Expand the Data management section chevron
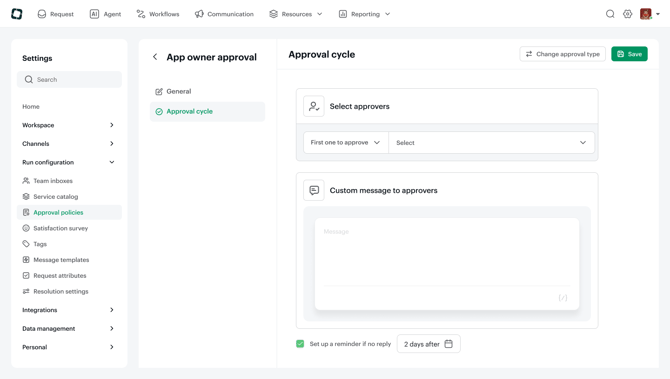Viewport: 670px width, 379px height. (112, 329)
